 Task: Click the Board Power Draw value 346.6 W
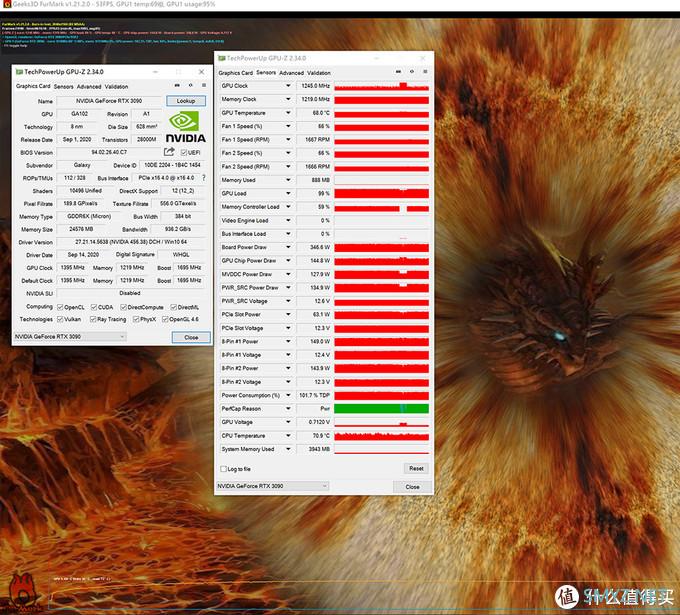pyautogui.click(x=314, y=247)
